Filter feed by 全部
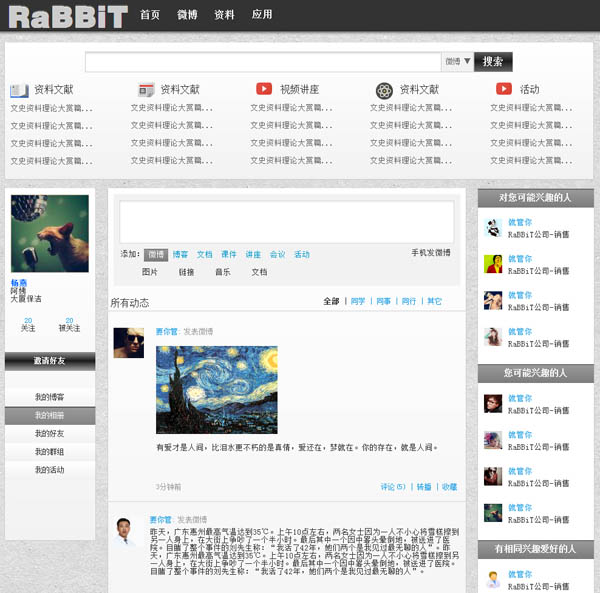Screen dimensions: 600x593 331,301
